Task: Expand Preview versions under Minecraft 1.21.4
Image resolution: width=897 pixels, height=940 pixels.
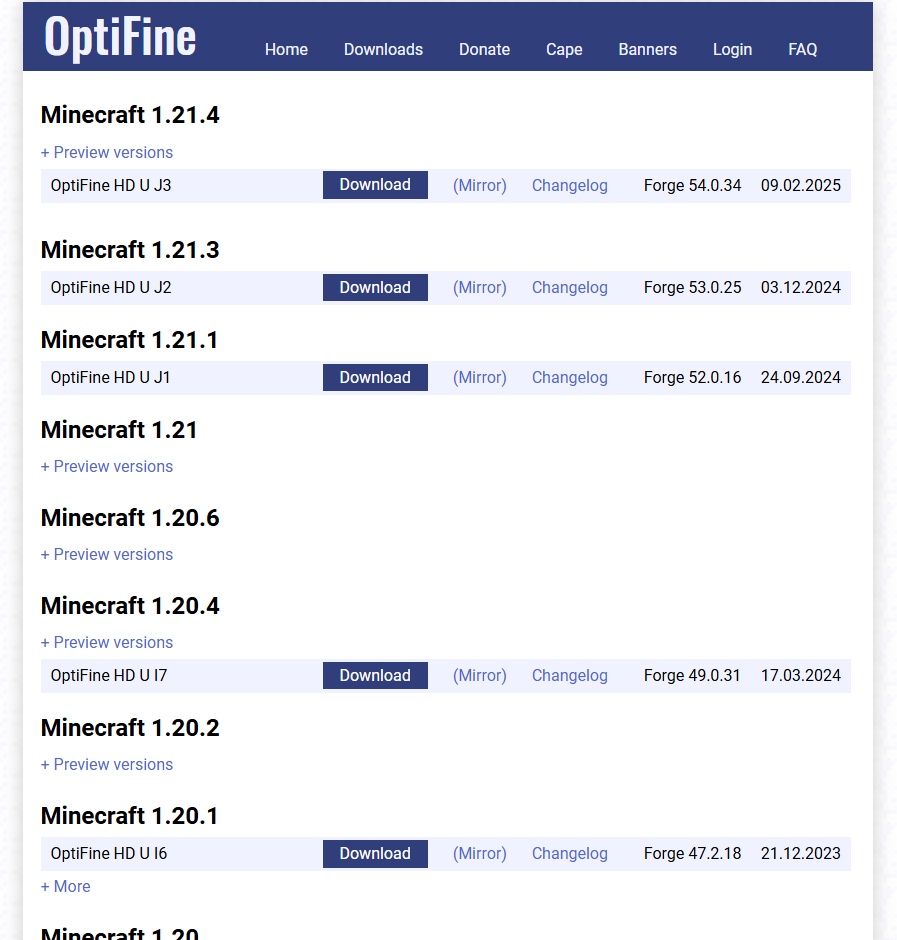Action: click(x=107, y=152)
